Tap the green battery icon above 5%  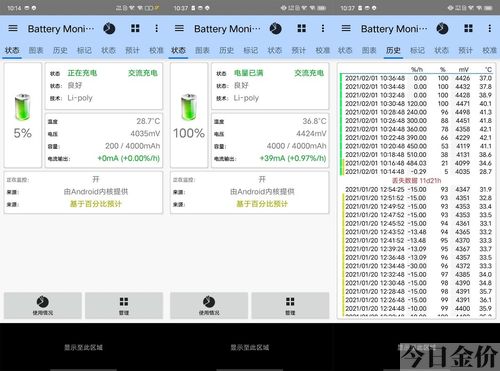click(x=22, y=107)
